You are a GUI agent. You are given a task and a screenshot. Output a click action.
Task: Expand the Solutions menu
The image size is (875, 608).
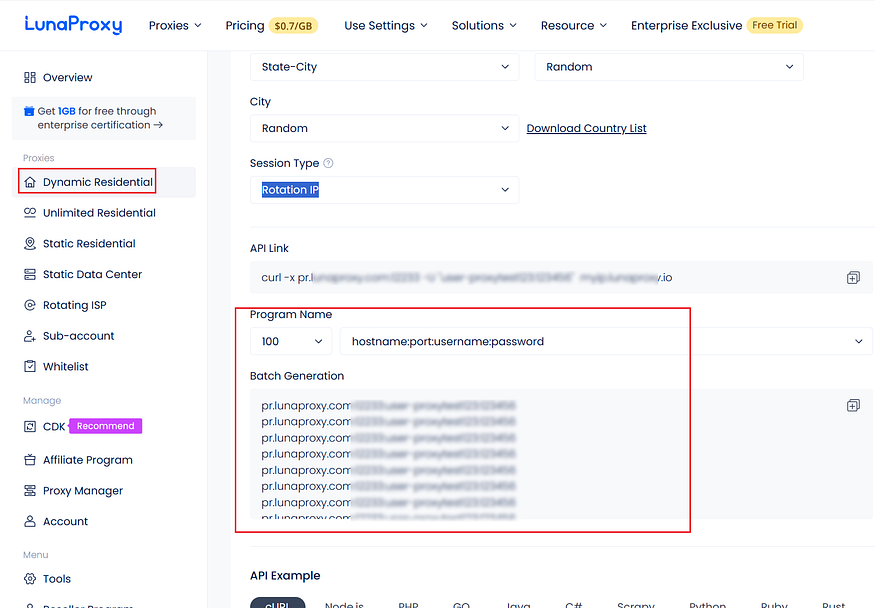(x=484, y=26)
